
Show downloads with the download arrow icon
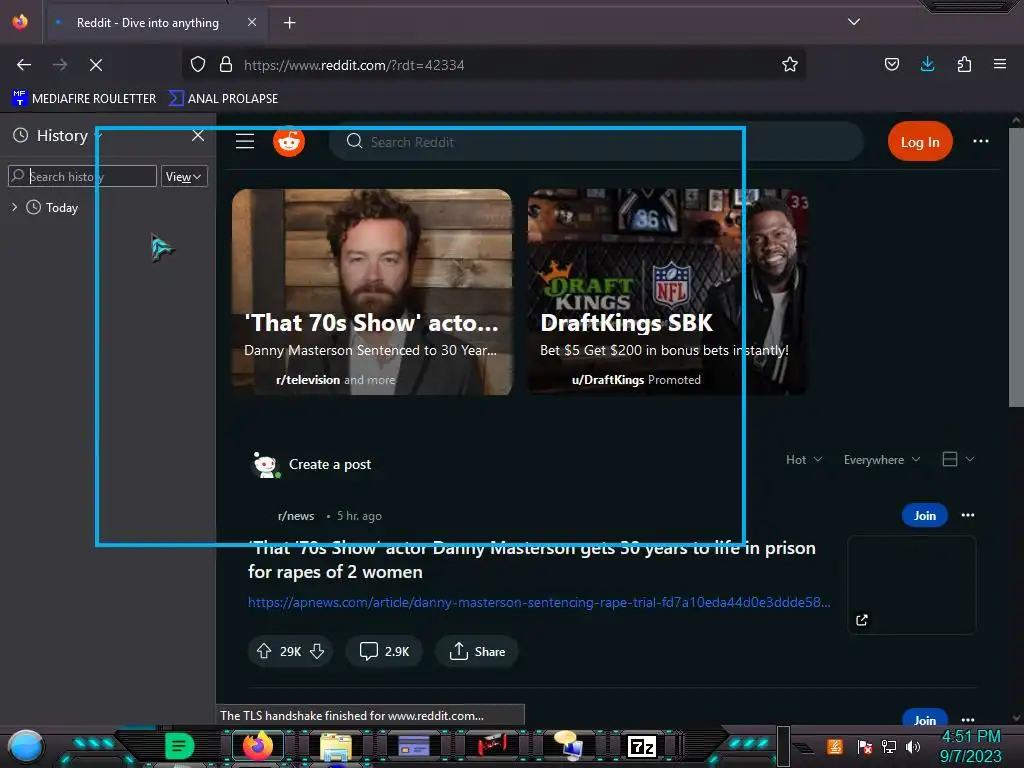point(927,64)
